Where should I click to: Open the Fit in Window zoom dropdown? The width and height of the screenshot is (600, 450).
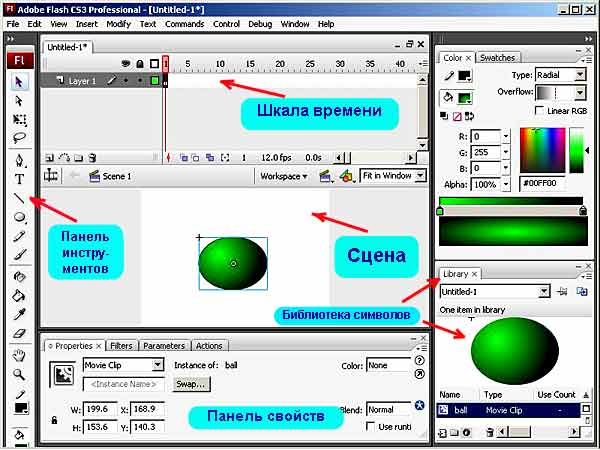click(x=393, y=176)
